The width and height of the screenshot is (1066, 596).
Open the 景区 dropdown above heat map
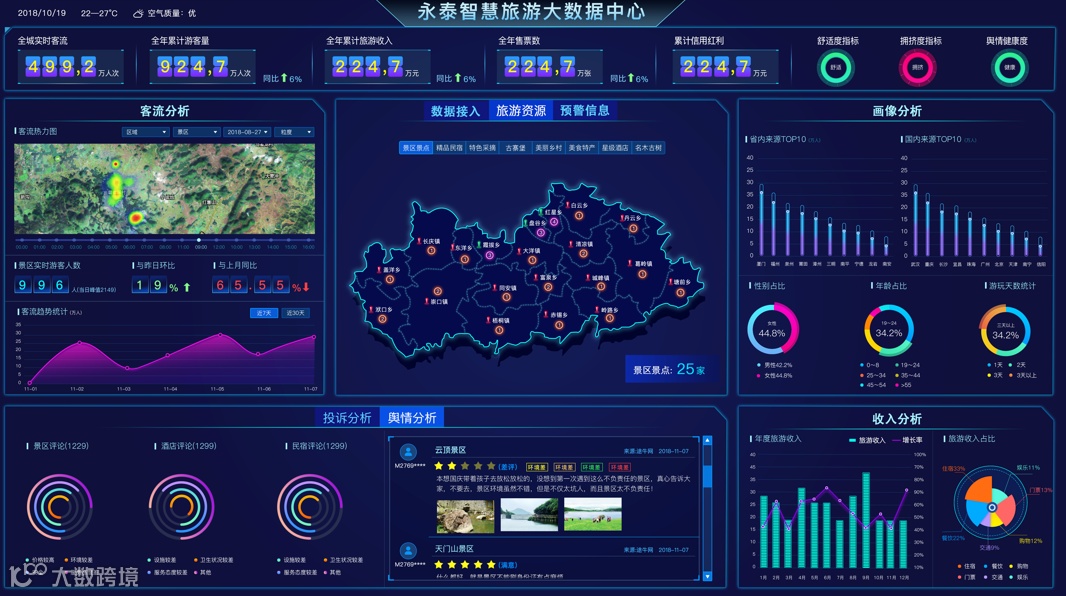pos(196,132)
